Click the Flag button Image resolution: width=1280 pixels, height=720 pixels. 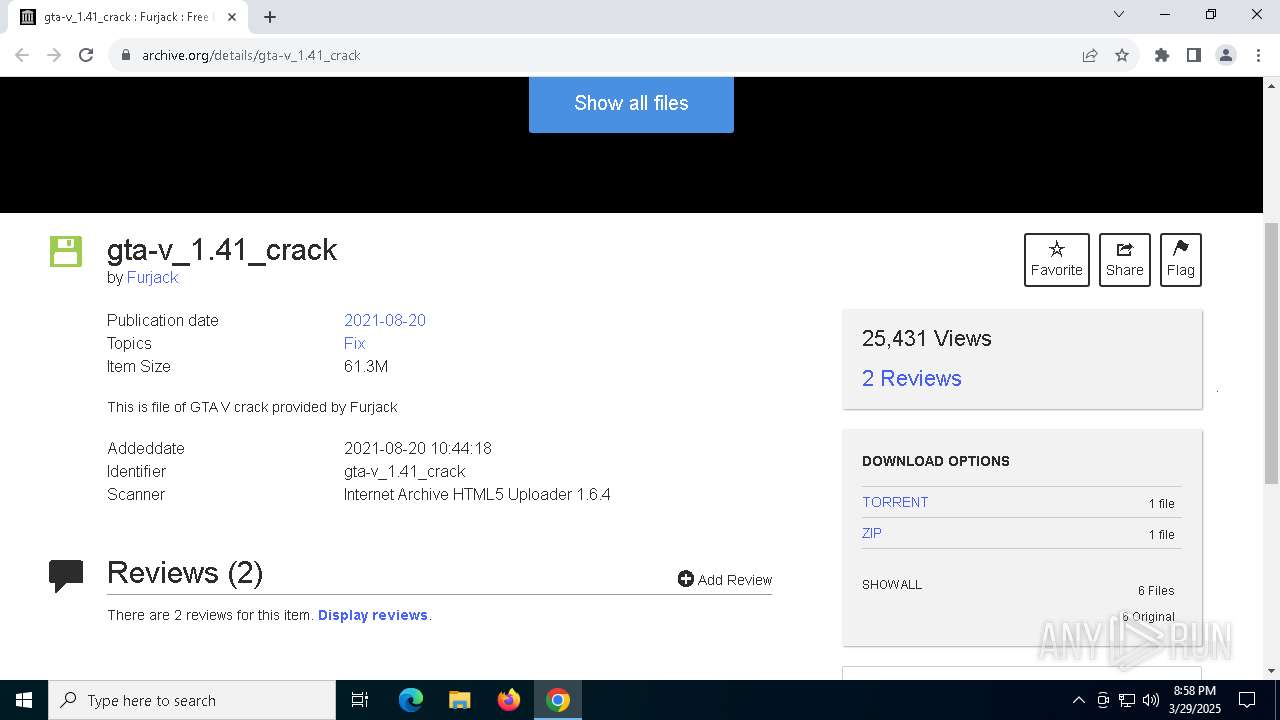coord(1181,260)
